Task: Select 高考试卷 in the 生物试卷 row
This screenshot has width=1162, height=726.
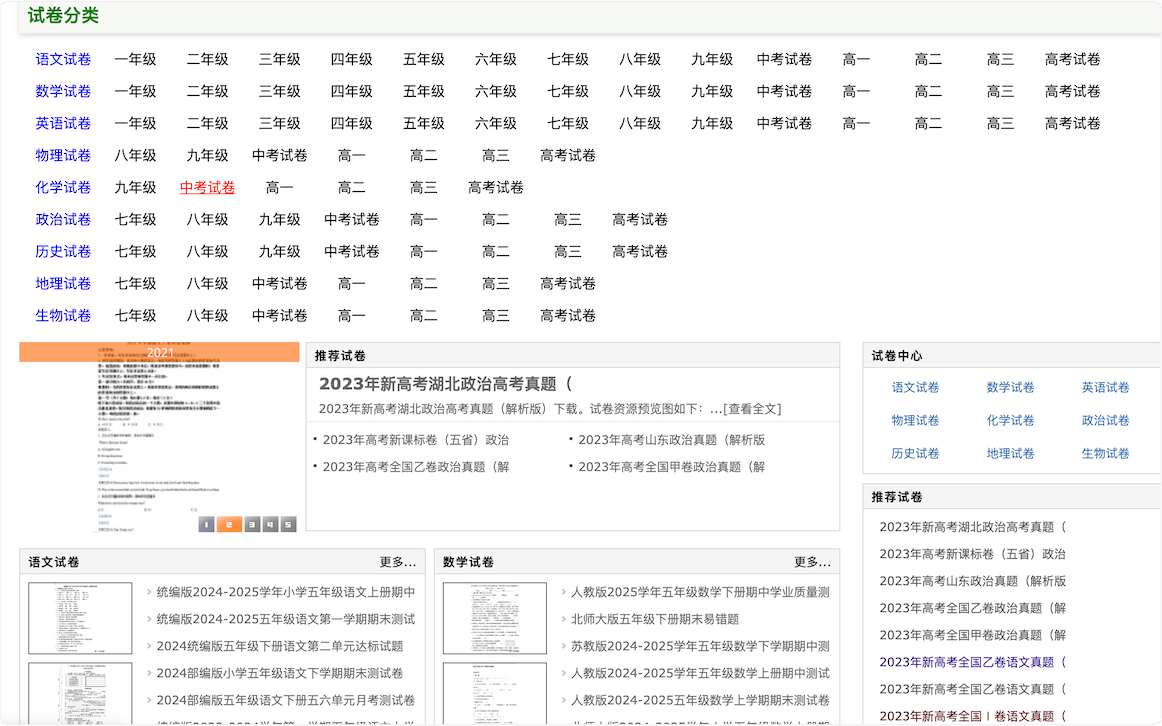Action: (x=568, y=316)
